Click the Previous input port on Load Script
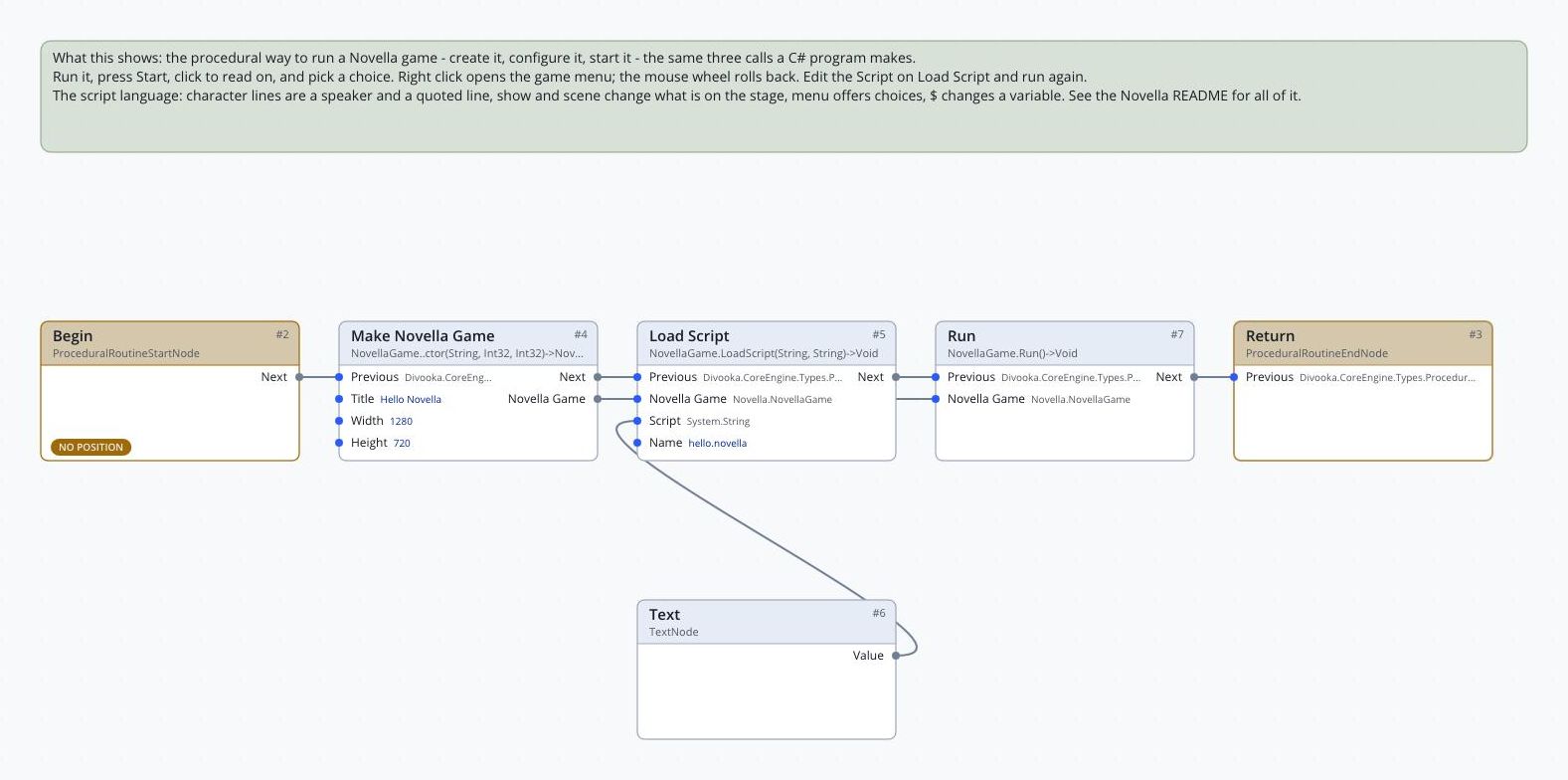The width and height of the screenshot is (1568, 780). pyautogui.click(x=637, y=377)
